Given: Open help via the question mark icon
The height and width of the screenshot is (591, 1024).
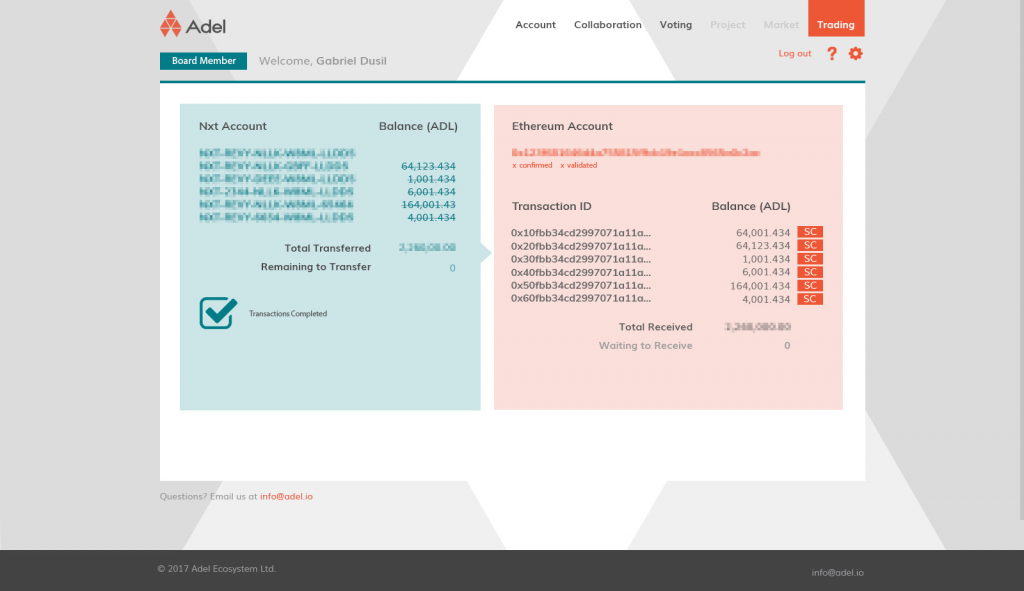Looking at the screenshot, I should [x=831, y=54].
